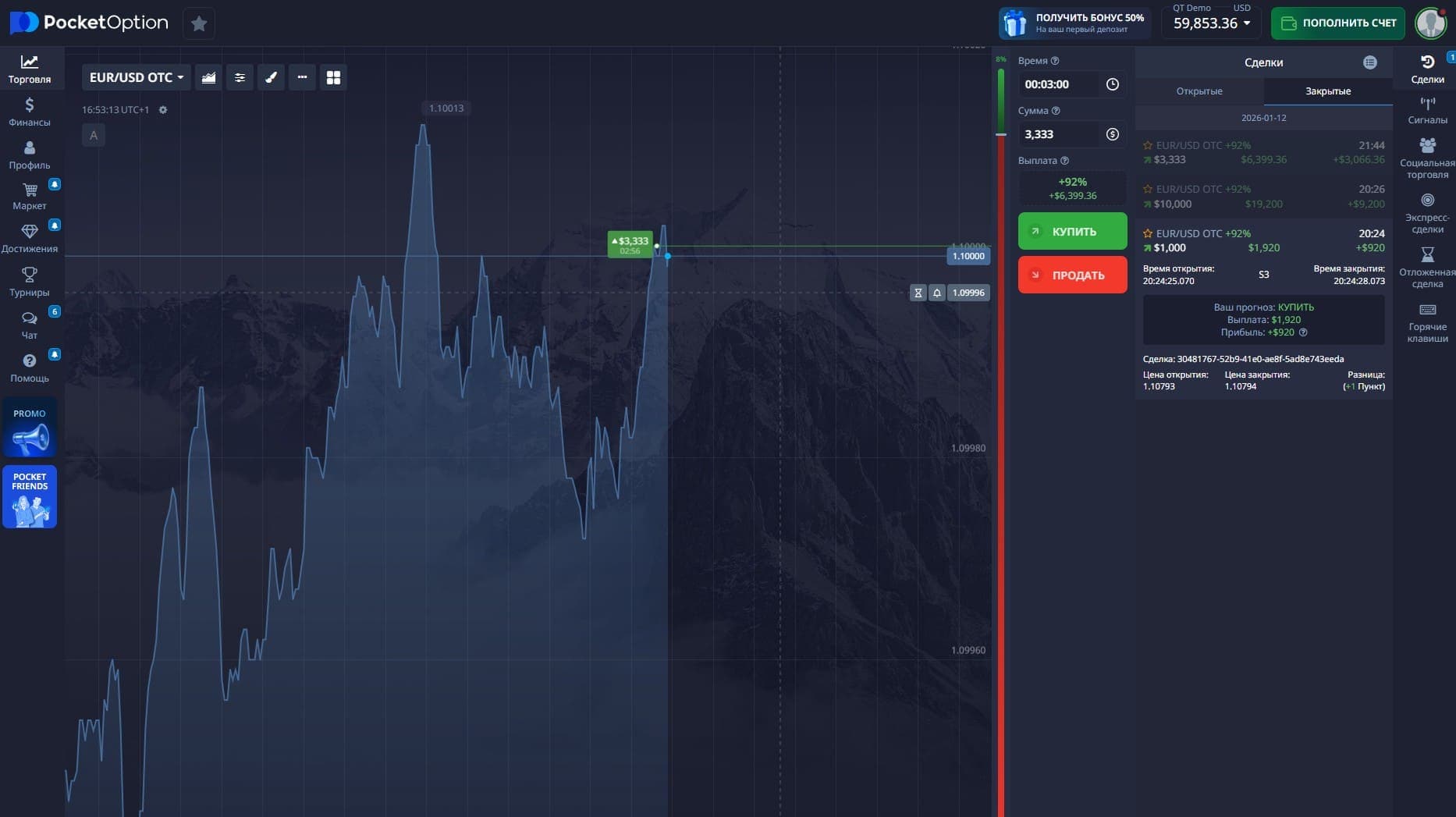
Task: Switch to the Открытые trades tab
Action: pos(1199,91)
